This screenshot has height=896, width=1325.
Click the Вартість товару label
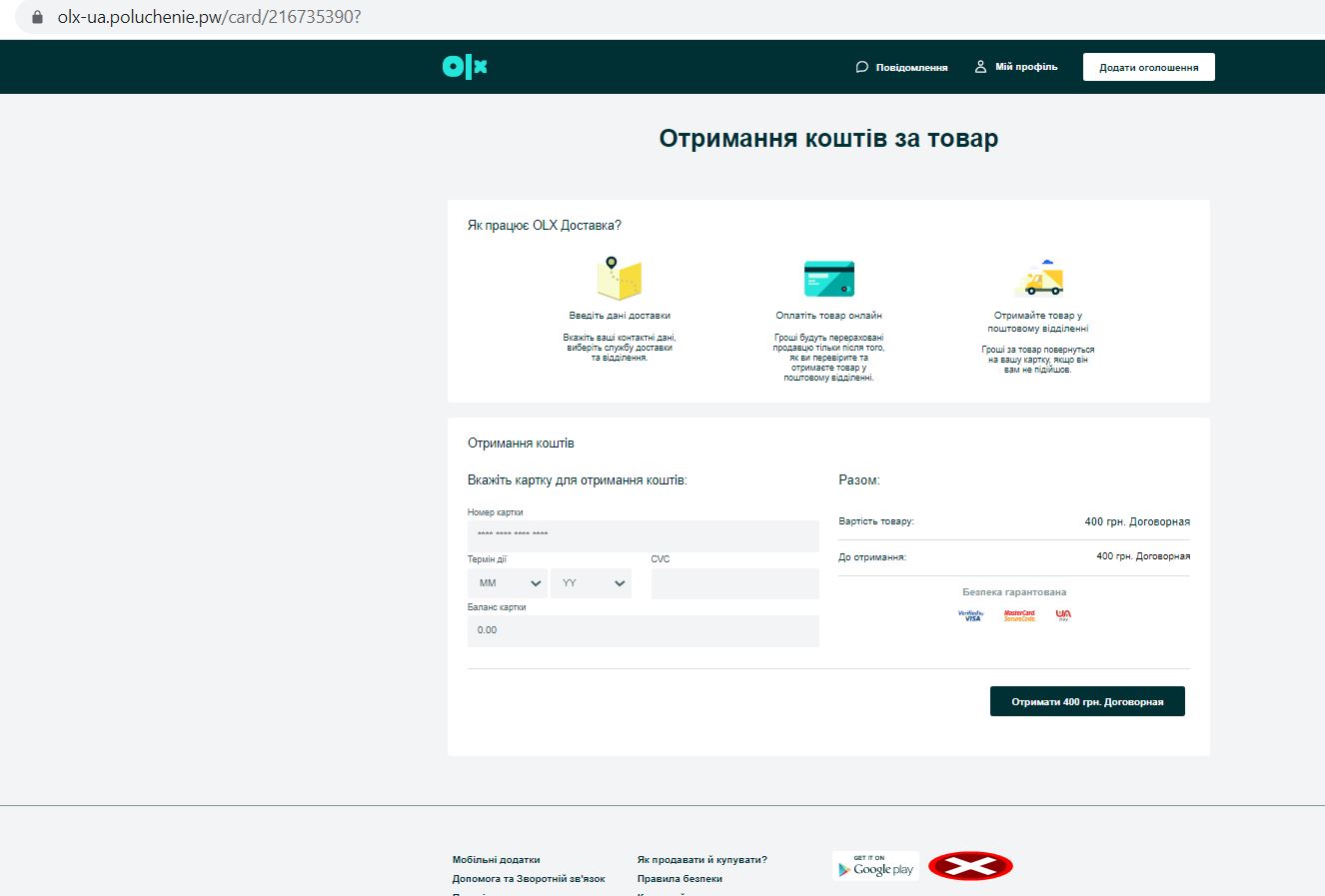point(876,521)
